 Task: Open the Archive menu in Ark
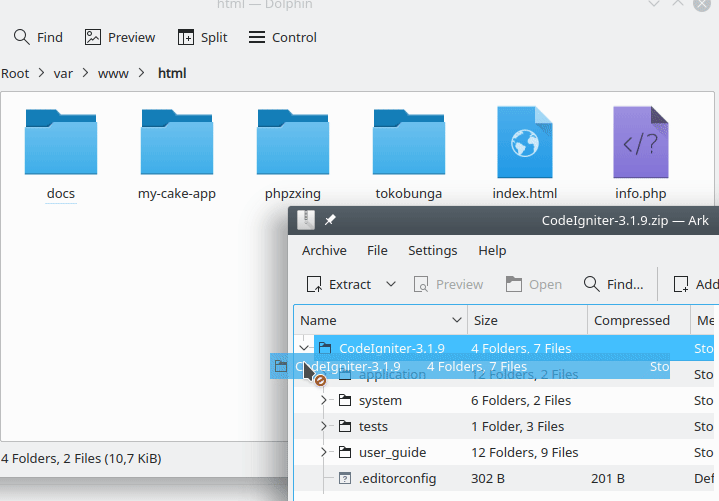pos(324,250)
